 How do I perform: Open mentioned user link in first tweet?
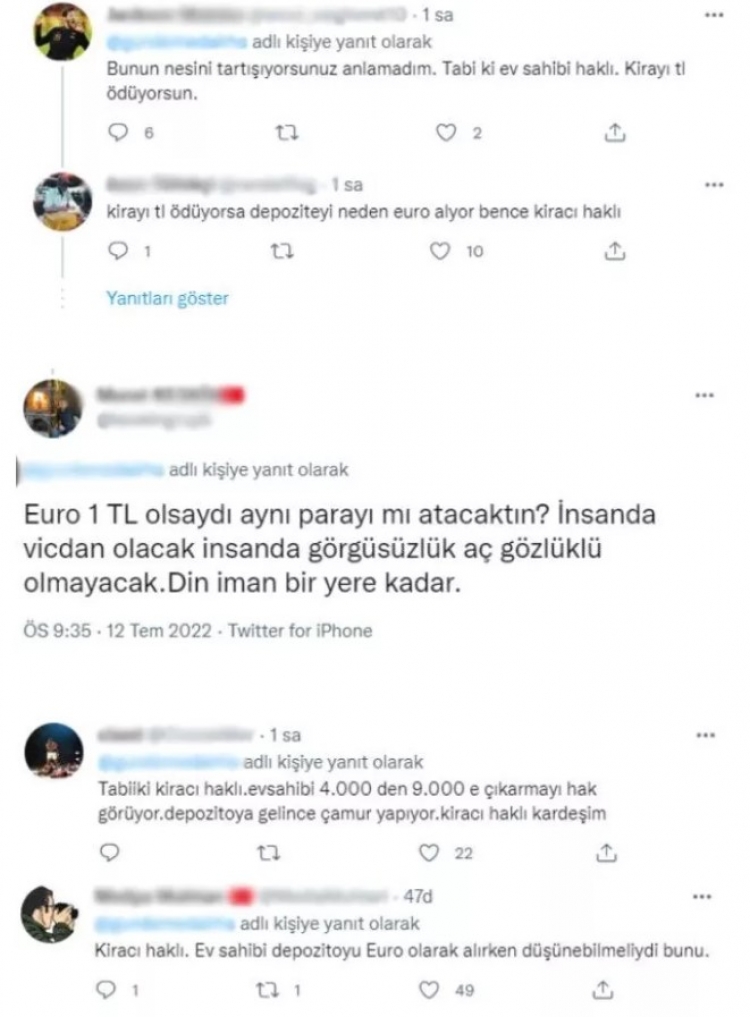(x=176, y=42)
